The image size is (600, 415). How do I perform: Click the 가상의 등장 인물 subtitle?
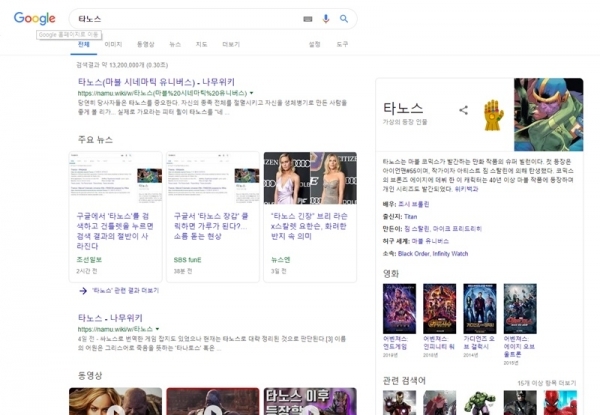pyautogui.click(x=405, y=122)
